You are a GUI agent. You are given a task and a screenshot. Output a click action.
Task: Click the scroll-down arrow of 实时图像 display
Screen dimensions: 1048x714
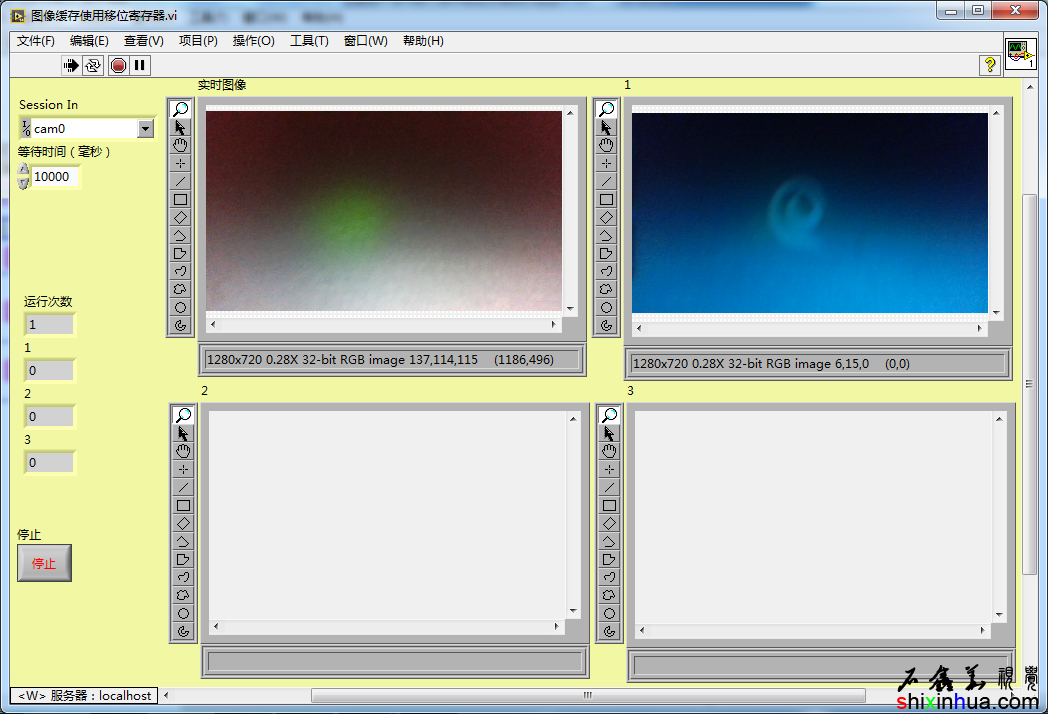(570, 309)
